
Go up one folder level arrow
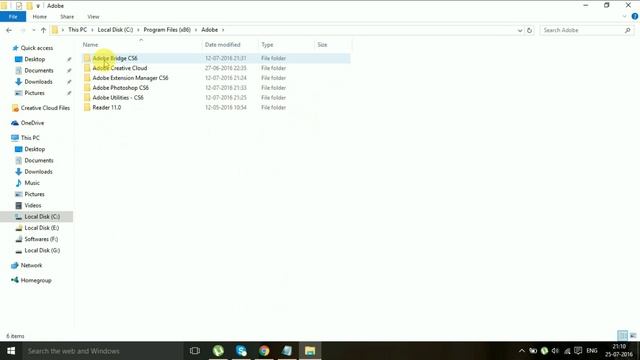point(43,30)
